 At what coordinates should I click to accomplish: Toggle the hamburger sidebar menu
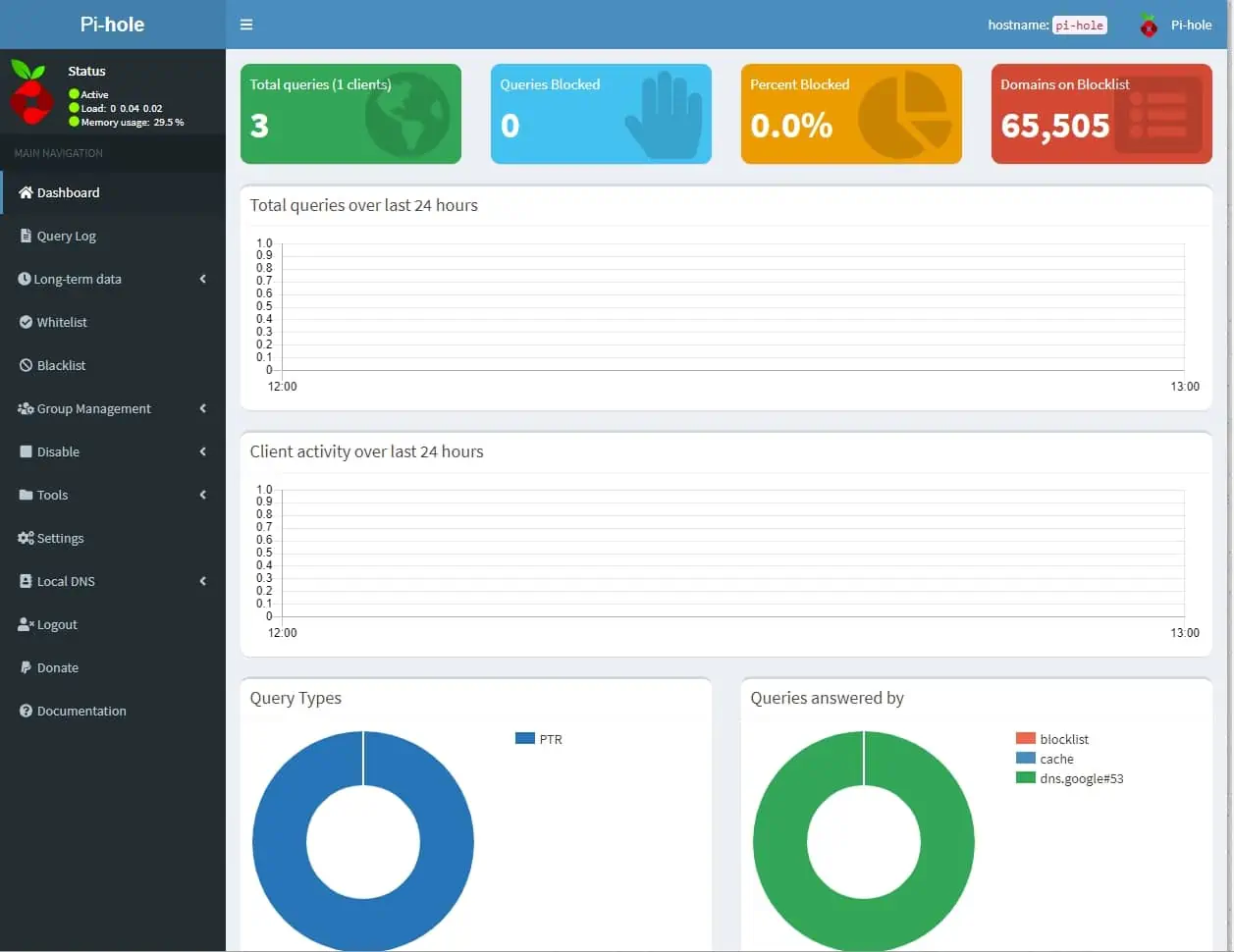246,25
